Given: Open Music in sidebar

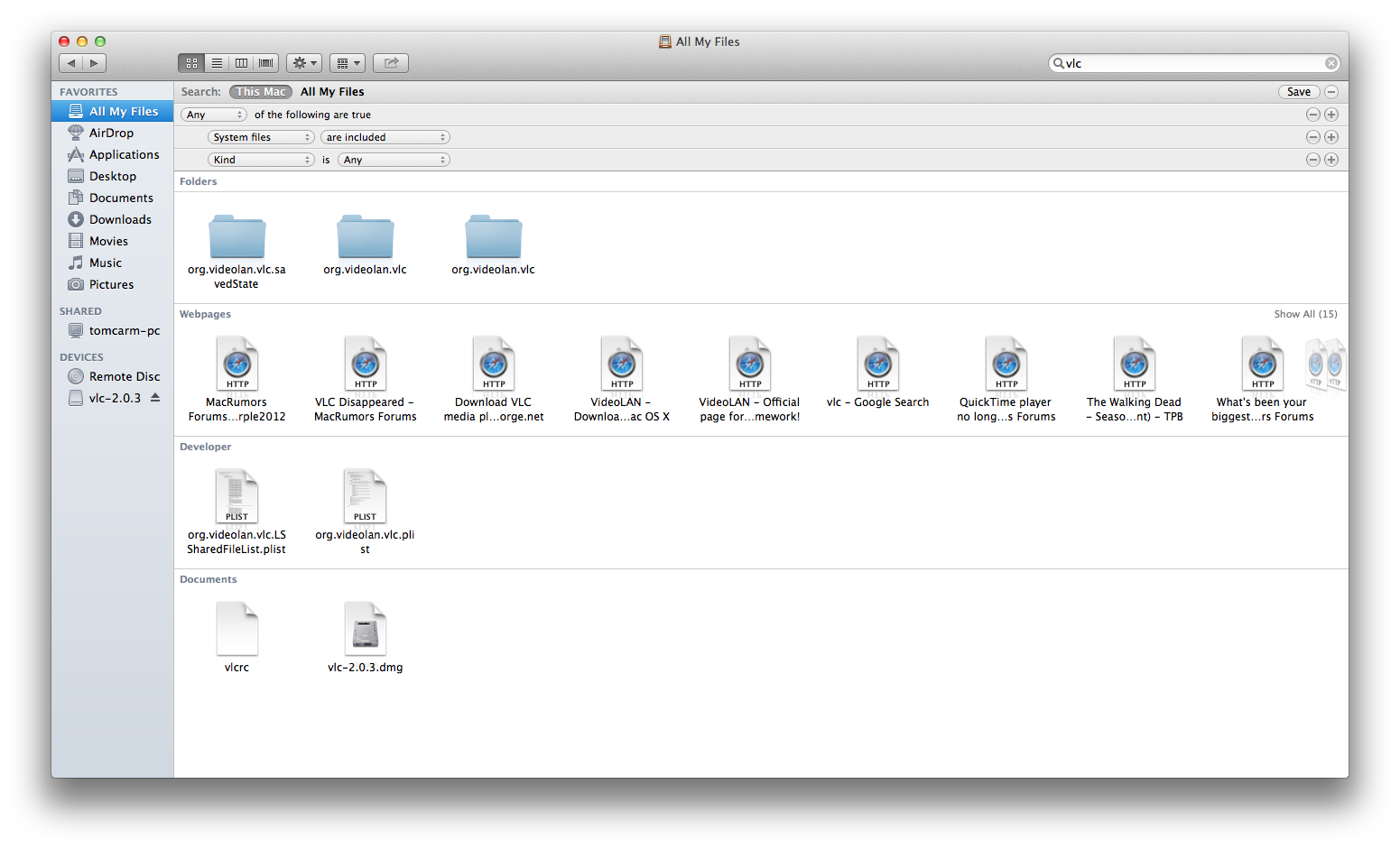Looking at the screenshot, I should [x=113, y=263].
